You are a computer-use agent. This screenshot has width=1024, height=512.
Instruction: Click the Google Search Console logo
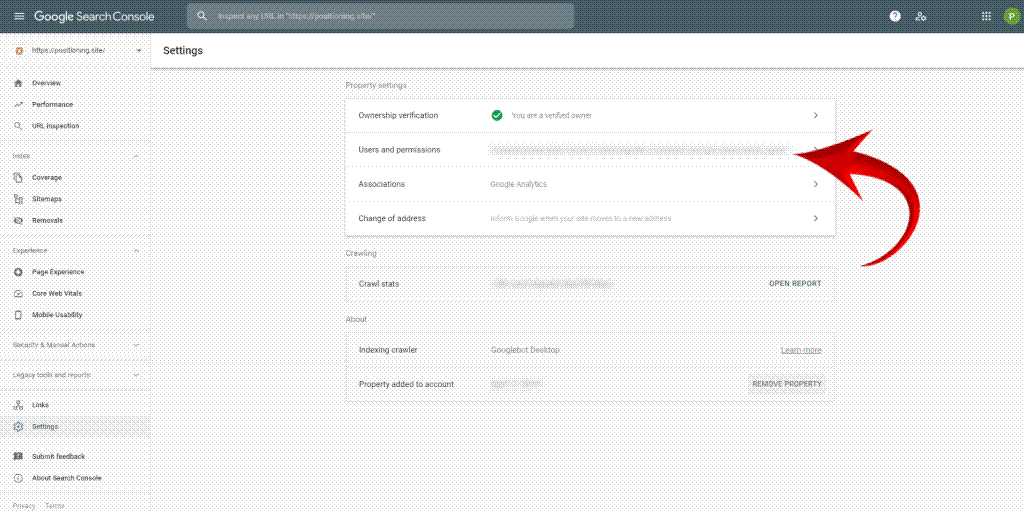[x=94, y=16]
